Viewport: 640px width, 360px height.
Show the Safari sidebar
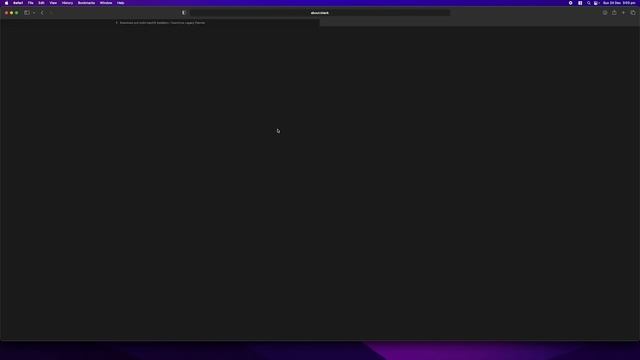pyautogui.click(x=27, y=13)
